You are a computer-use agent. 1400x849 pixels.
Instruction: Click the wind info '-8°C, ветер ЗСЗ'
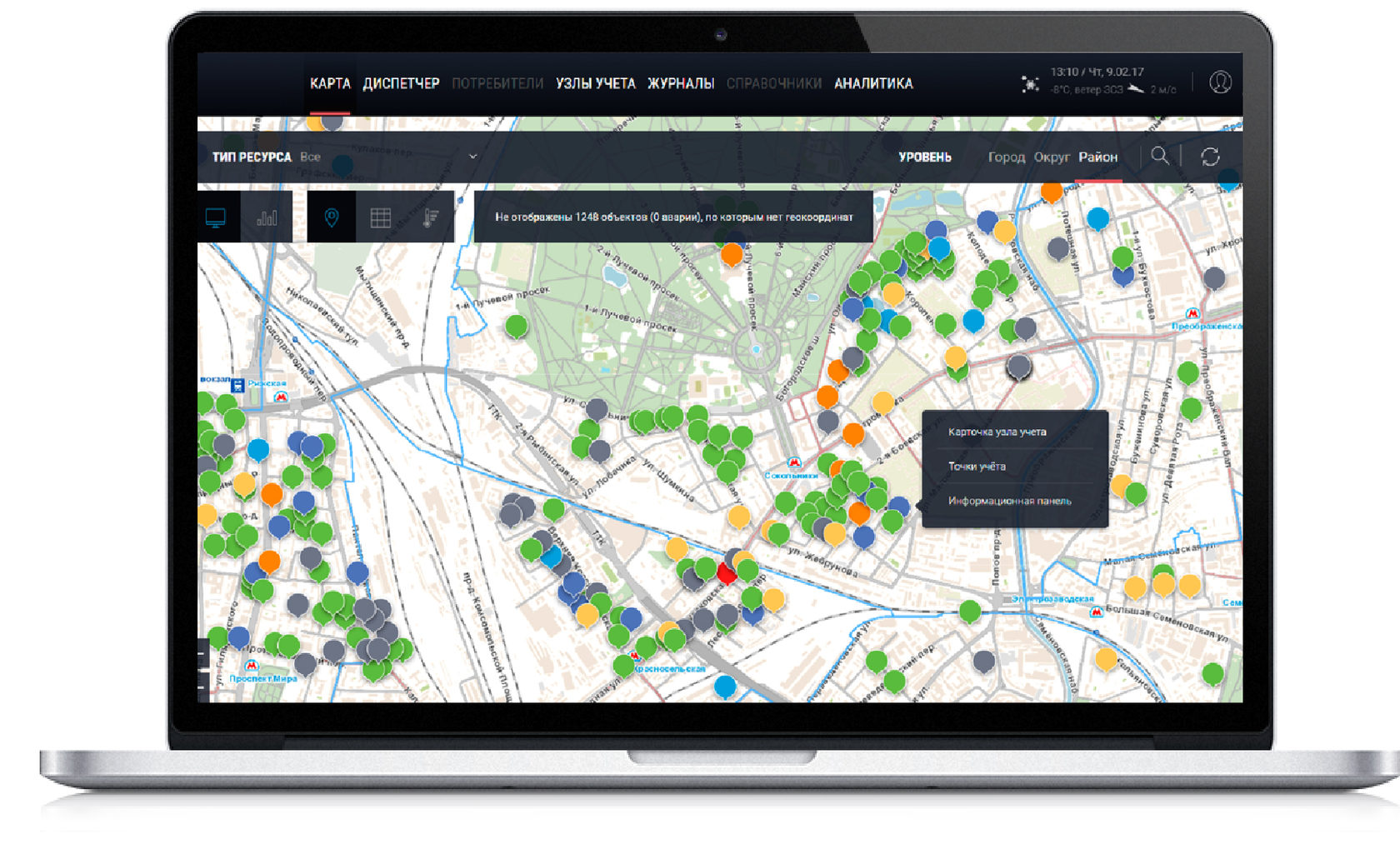point(1087,89)
